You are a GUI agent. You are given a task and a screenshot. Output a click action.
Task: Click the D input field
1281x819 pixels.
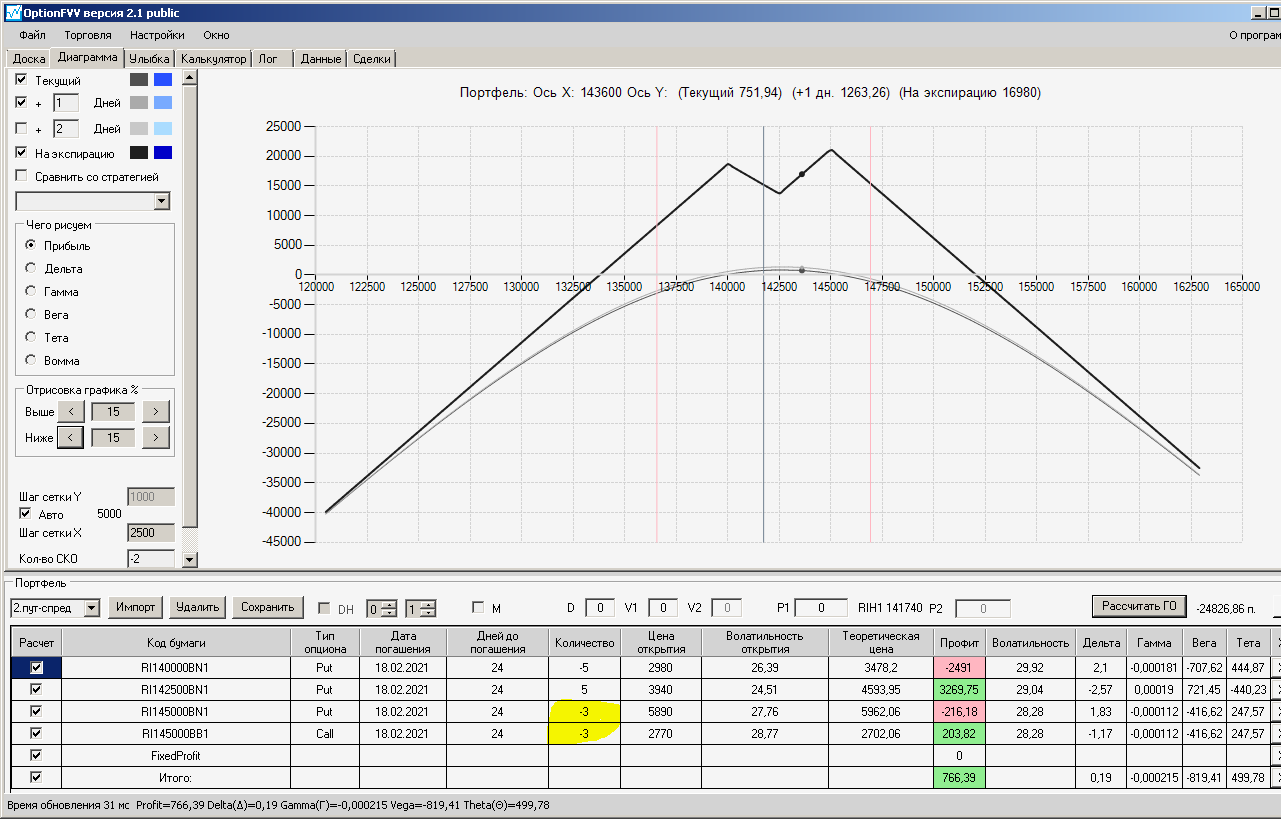click(600, 607)
